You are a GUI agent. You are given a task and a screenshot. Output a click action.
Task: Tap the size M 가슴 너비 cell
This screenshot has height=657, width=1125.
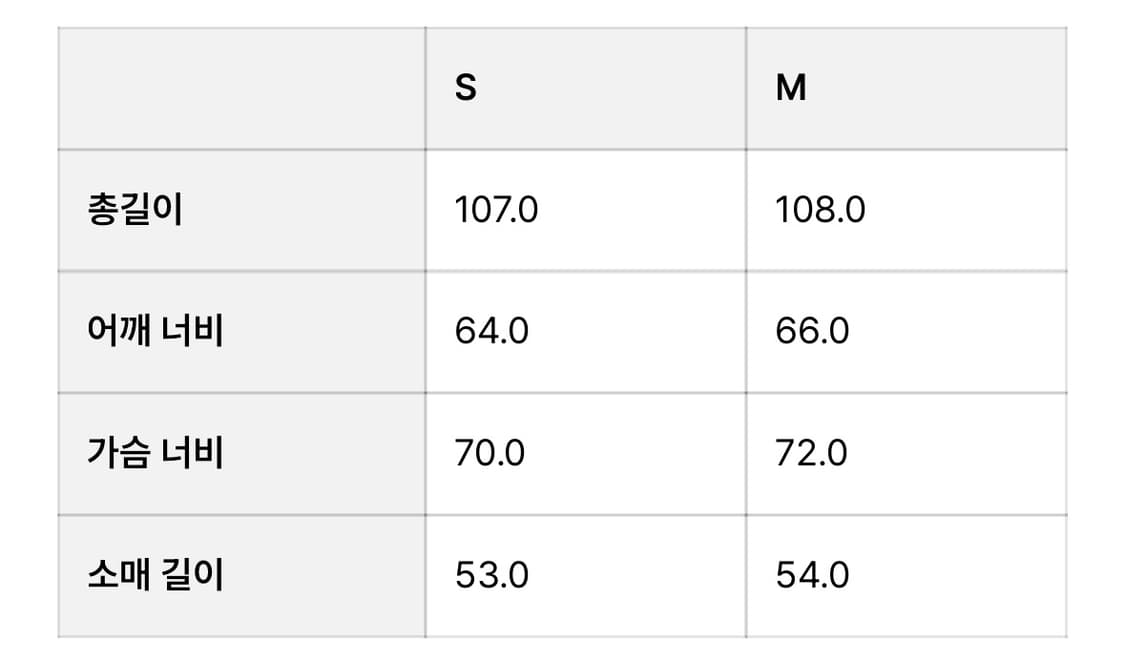click(905, 453)
